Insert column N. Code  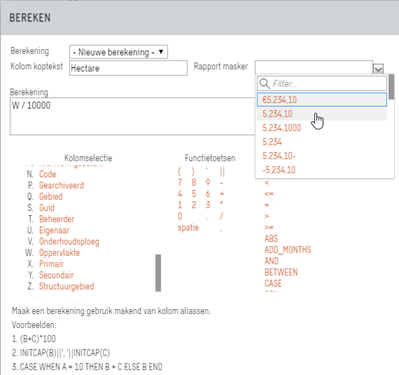[x=47, y=174]
